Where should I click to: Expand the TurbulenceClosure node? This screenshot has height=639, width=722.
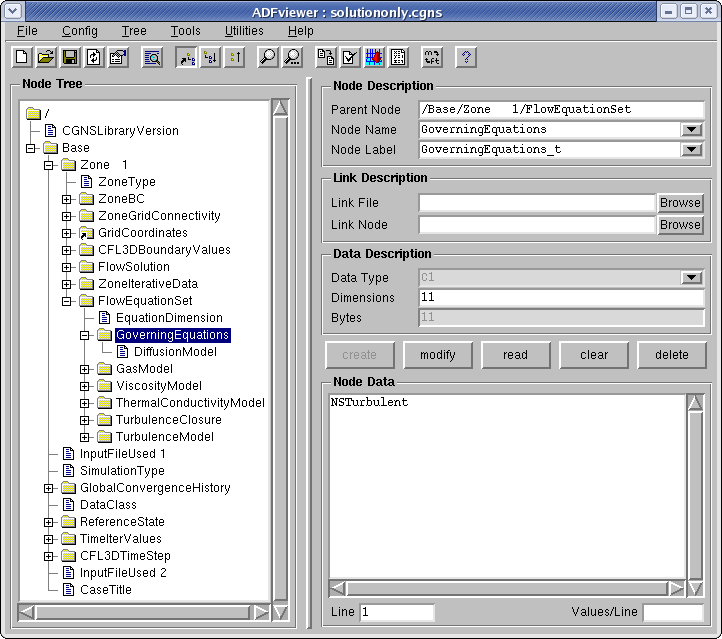pyautogui.click(x=85, y=420)
